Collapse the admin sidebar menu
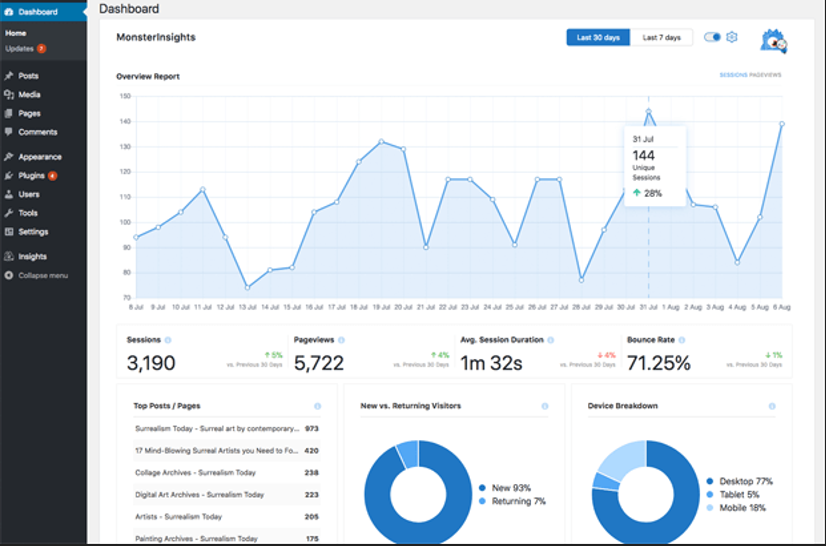This screenshot has width=826, height=546. (x=42, y=275)
